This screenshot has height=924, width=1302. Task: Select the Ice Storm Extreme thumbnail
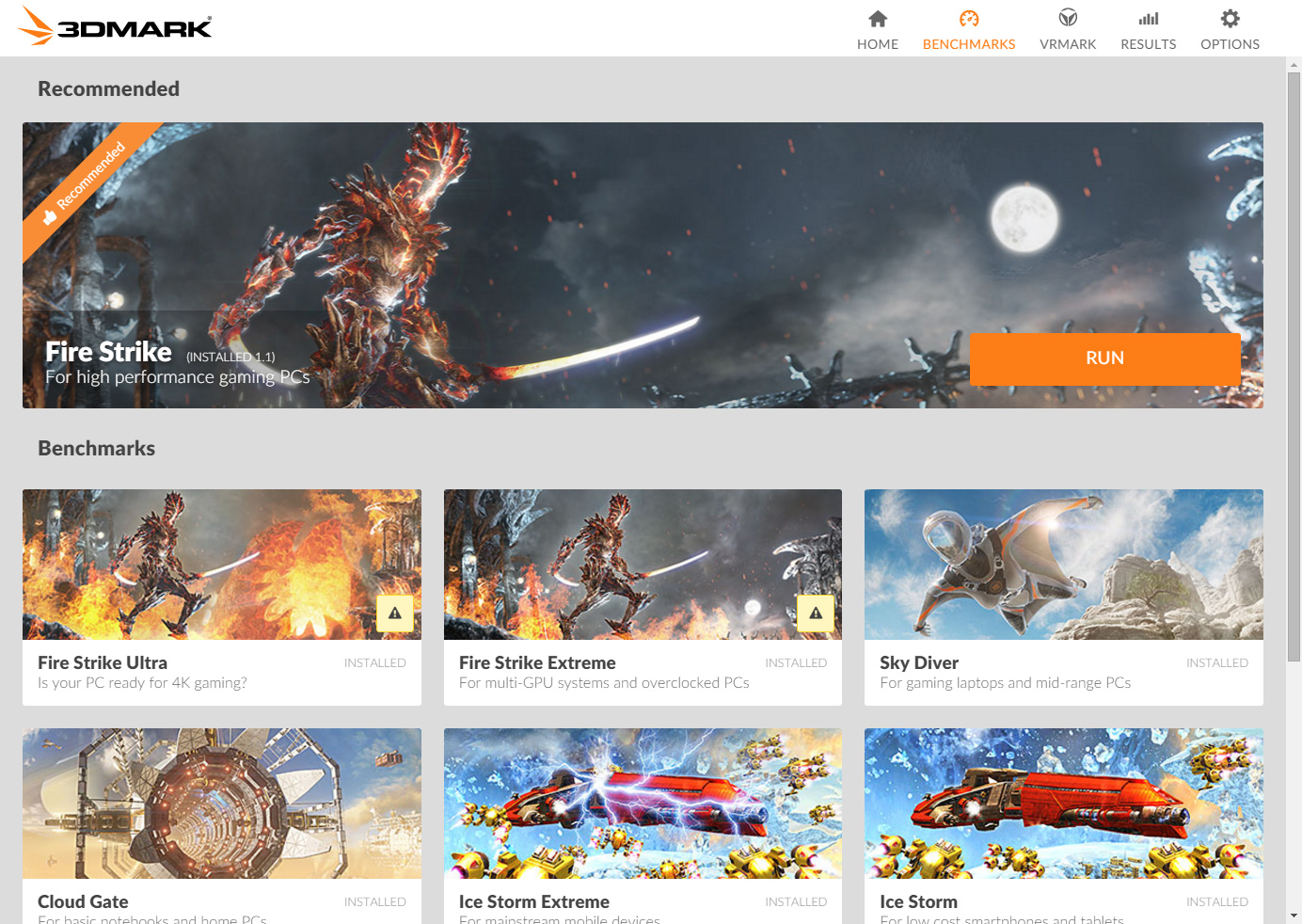click(x=643, y=804)
